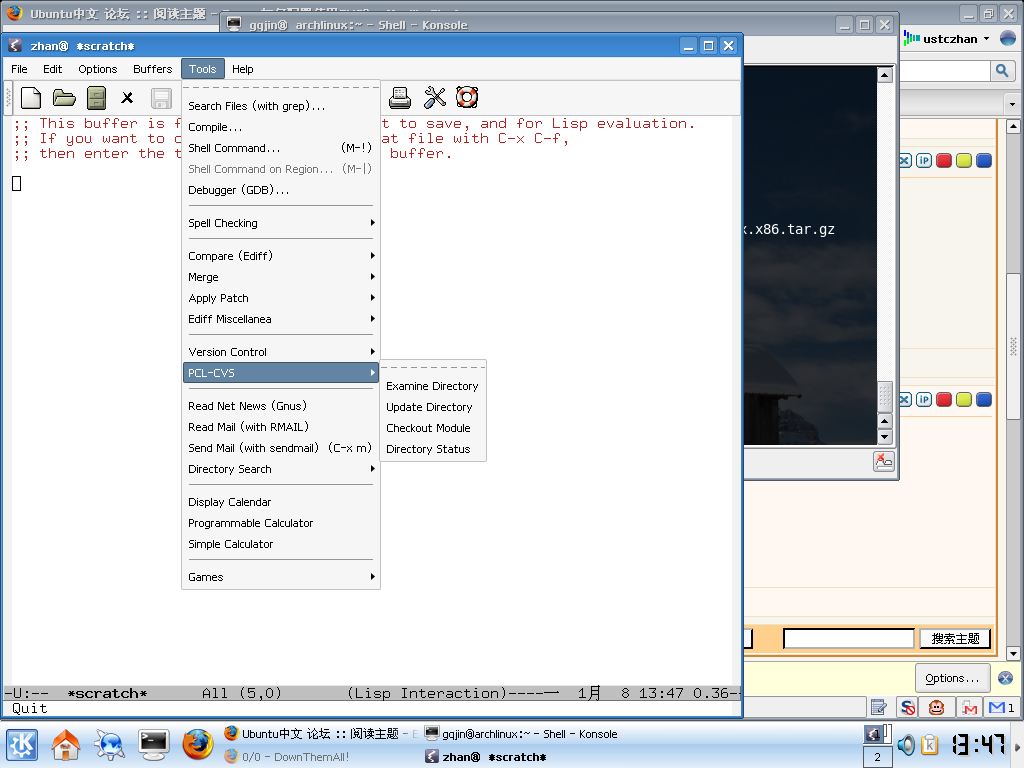Open the ustczhan dropdown in Firefox
The image size is (1024, 768).
947,39
